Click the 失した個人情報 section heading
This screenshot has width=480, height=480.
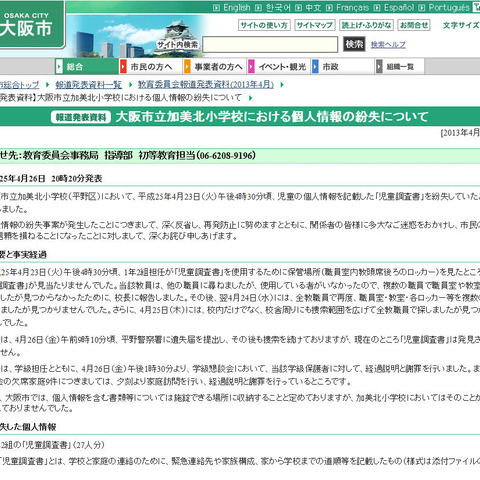[x=28, y=427]
